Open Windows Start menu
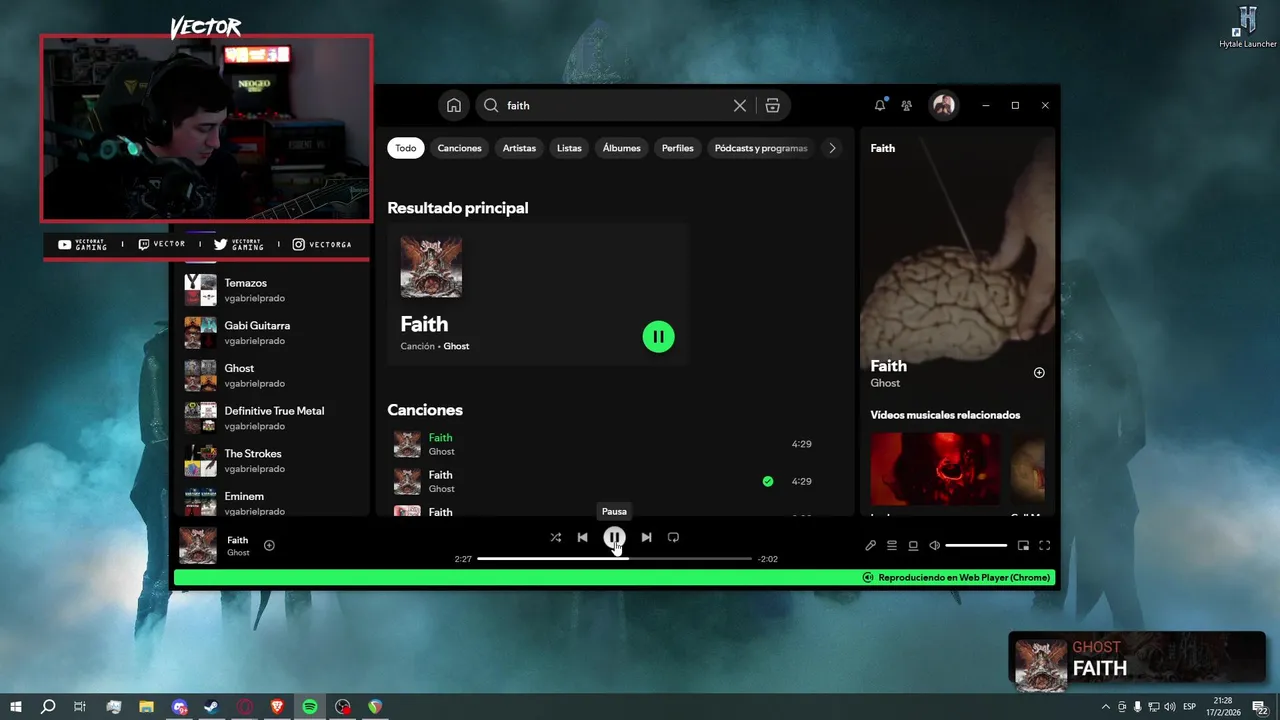This screenshot has width=1280, height=720. 16,707
